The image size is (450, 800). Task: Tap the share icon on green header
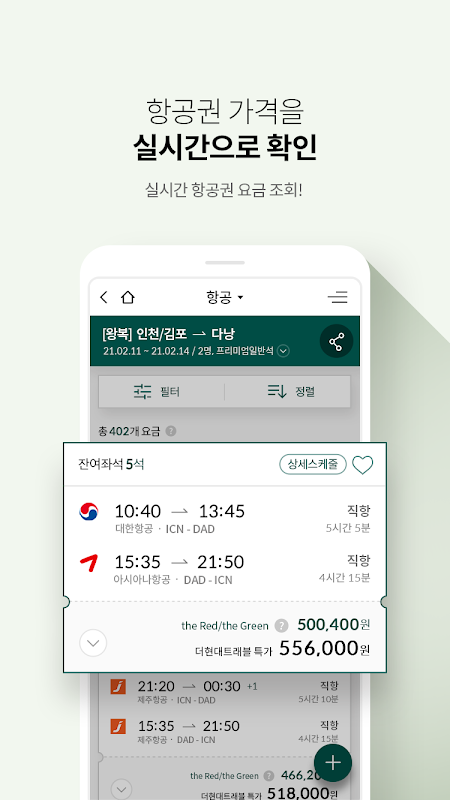click(336, 341)
